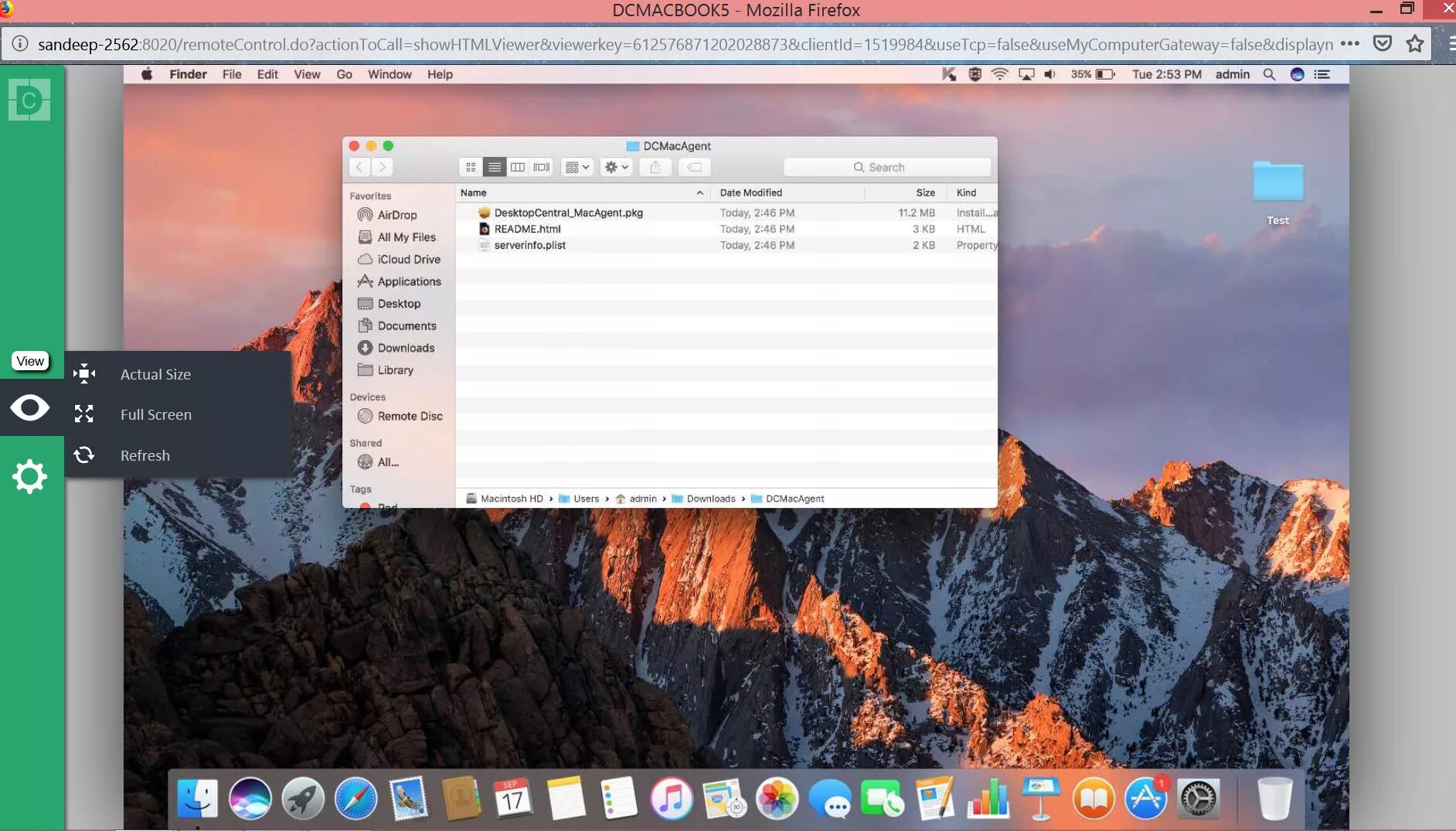Select Remote Disc device

tap(410, 416)
